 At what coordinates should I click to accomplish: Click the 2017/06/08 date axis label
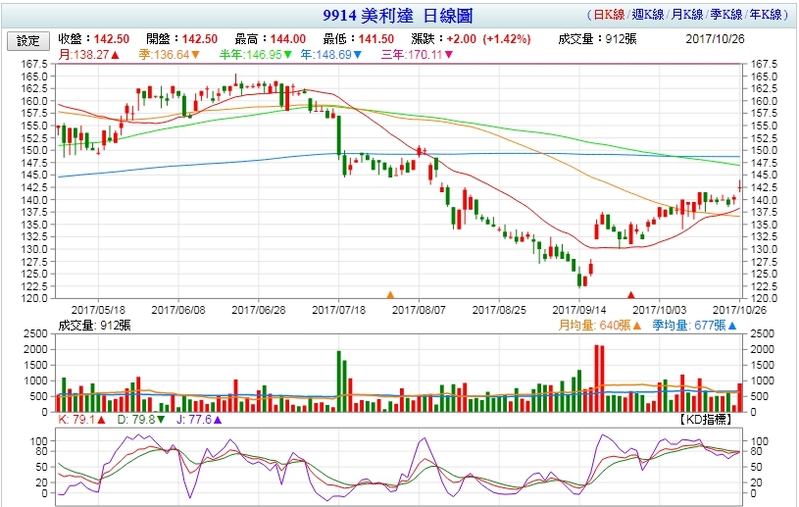pyautogui.click(x=178, y=310)
